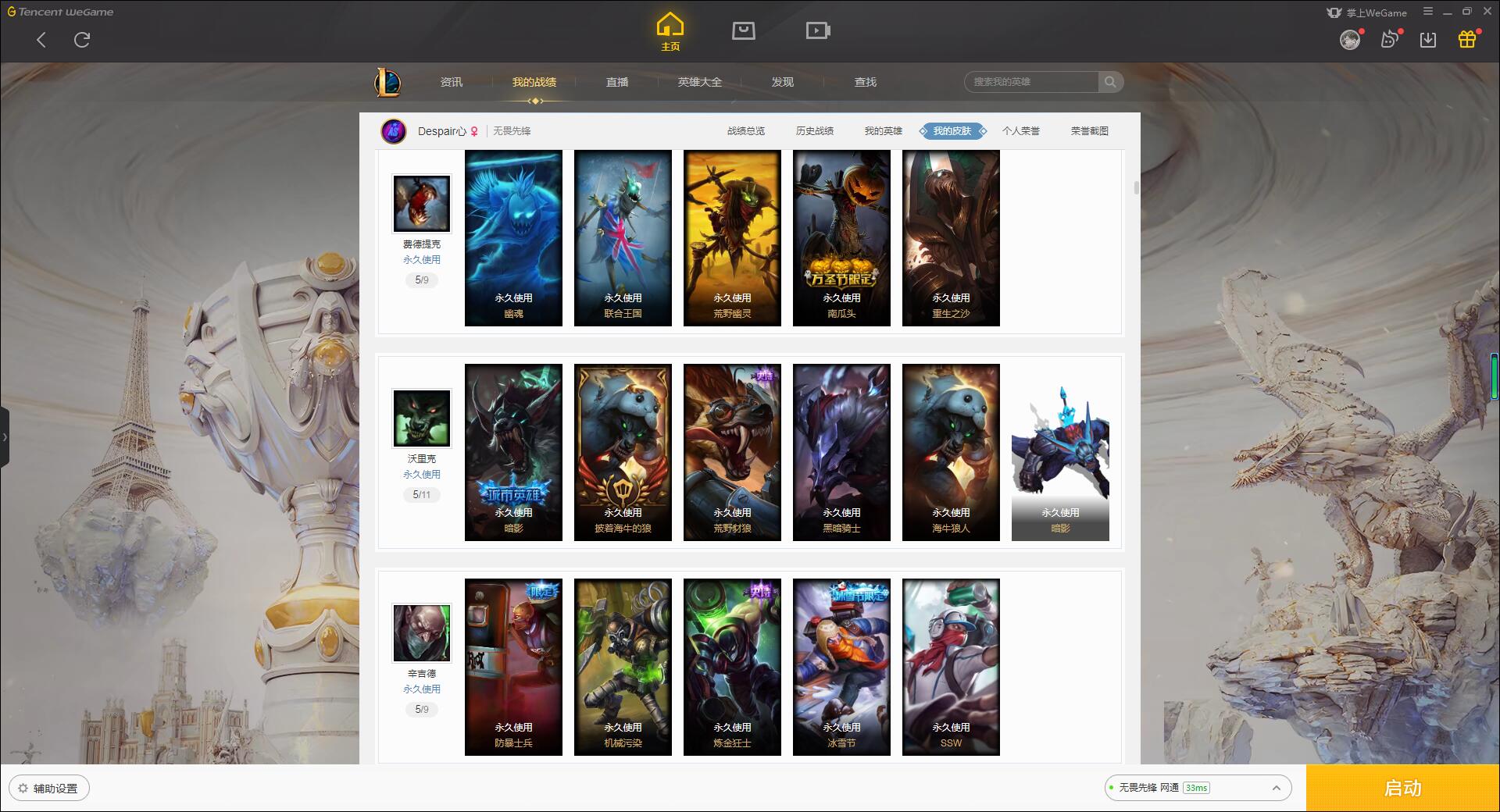Open the 海牛狼人 skin card
The height and width of the screenshot is (812, 1500).
coord(951,453)
